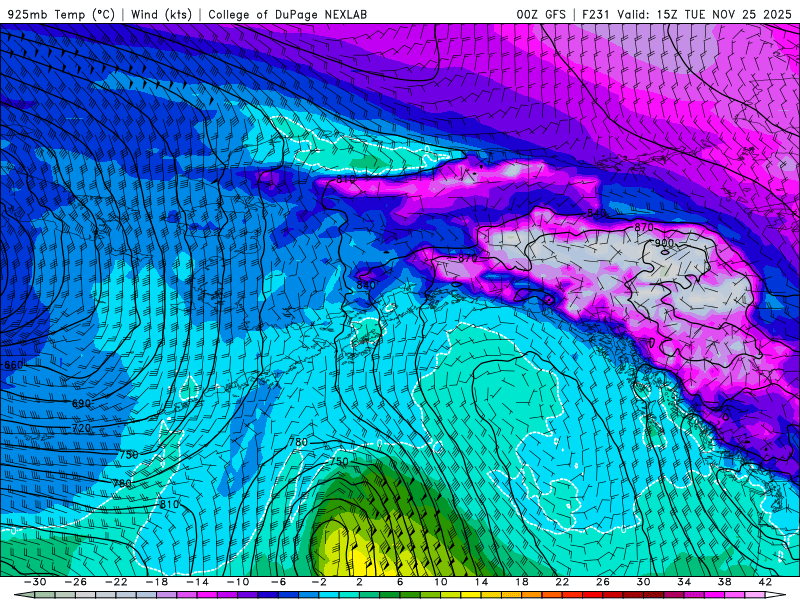Click the -14 value on the temperature scale
Image resolution: width=800 pixels, height=600 pixels.
point(197,582)
